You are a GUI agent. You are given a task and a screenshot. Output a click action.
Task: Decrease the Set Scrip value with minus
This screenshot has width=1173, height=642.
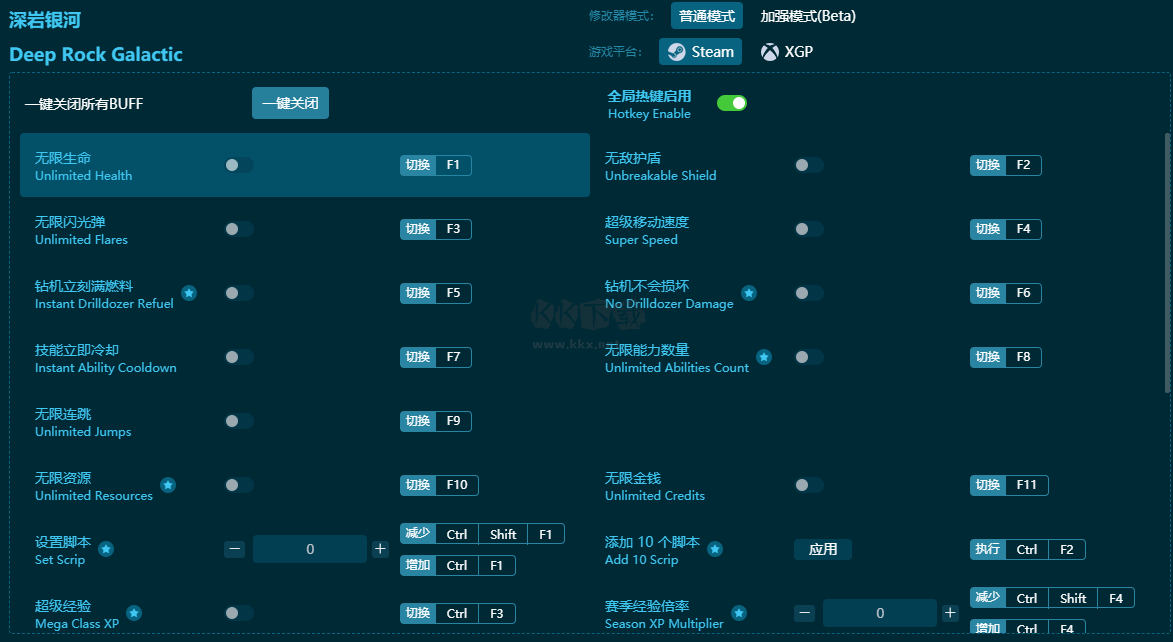[x=235, y=549]
